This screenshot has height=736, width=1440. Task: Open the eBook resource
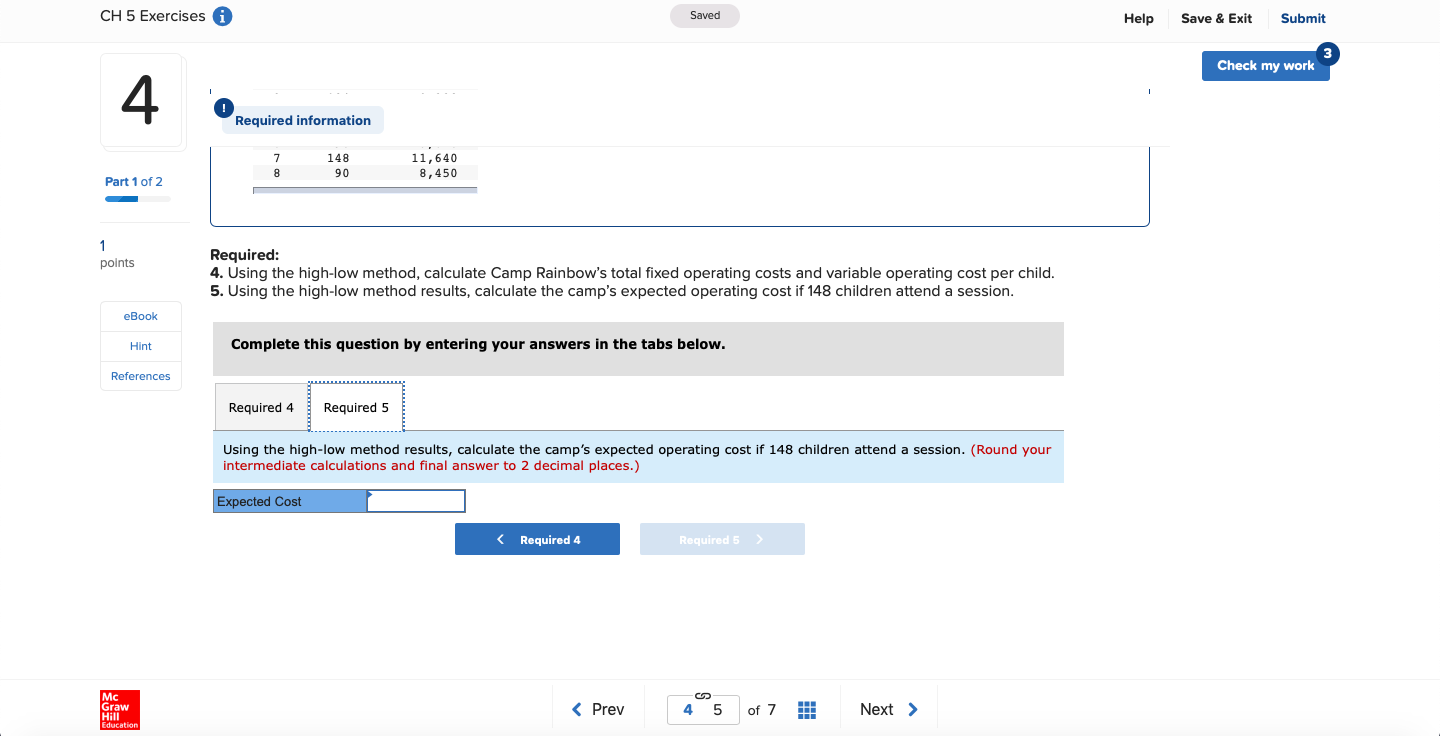click(x=140, y=316)
